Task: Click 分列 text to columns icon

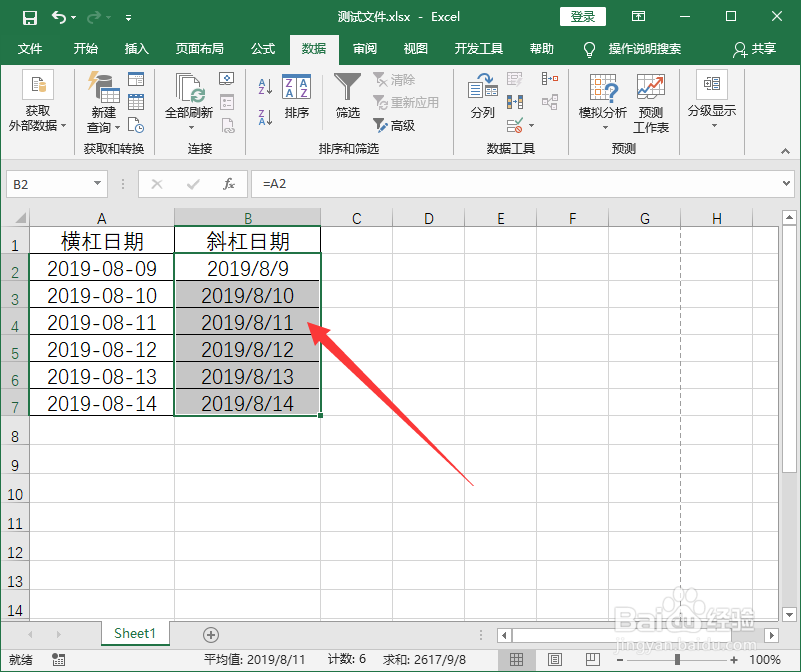Action: pyautogui.click(x=483, y=96)
